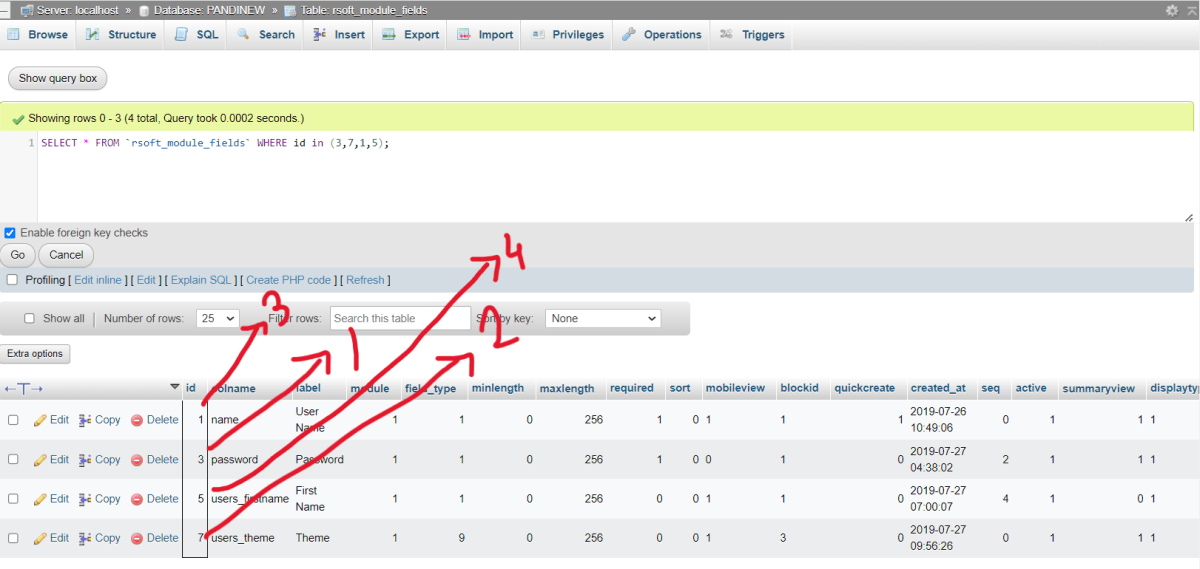The image size is (1200, 569).
Task: Click Create PHP code link
Action: (x=288, y=280)
